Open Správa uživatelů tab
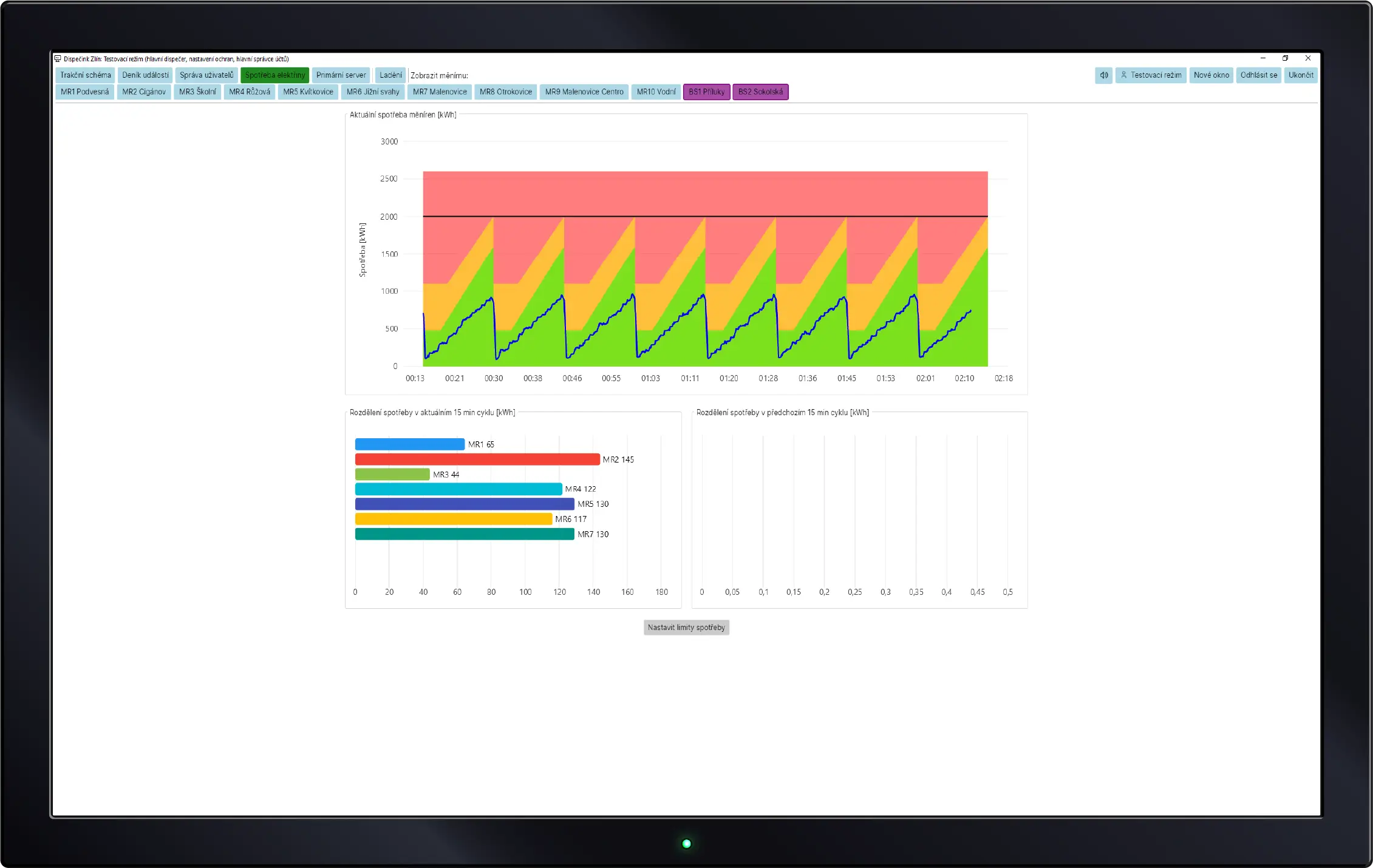 point(206,75)
